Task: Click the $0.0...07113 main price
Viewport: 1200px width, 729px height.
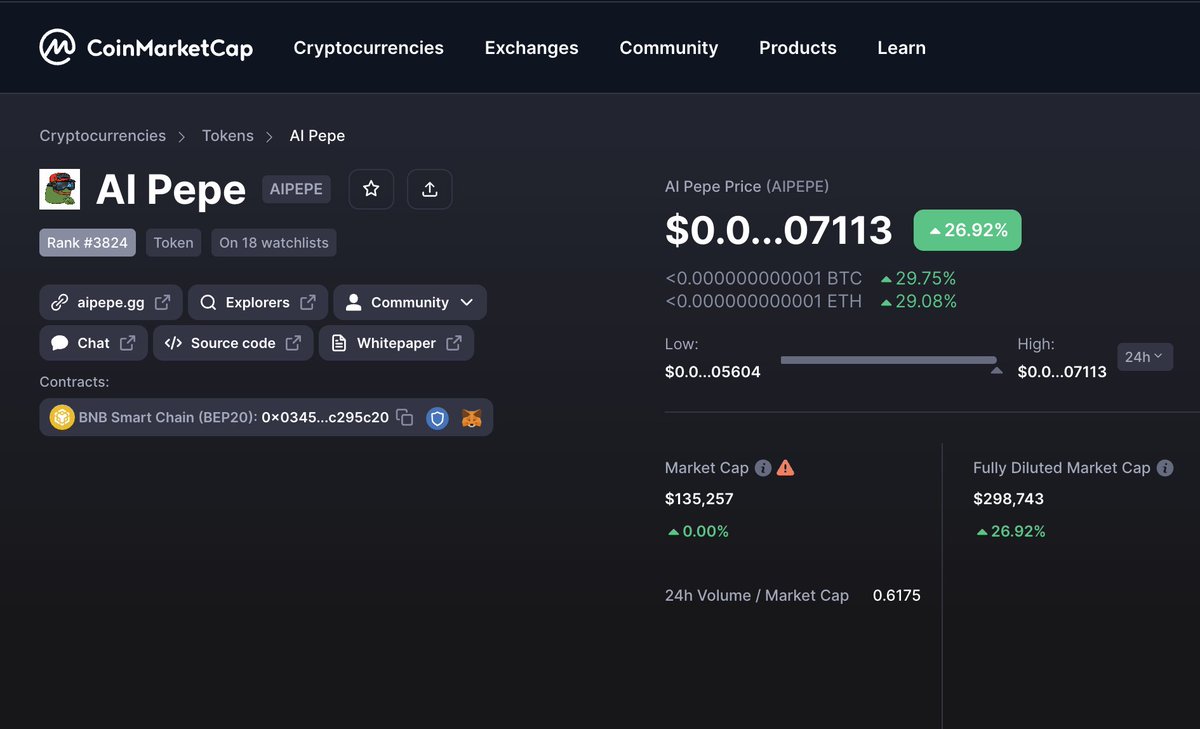Action: [779, 230]
